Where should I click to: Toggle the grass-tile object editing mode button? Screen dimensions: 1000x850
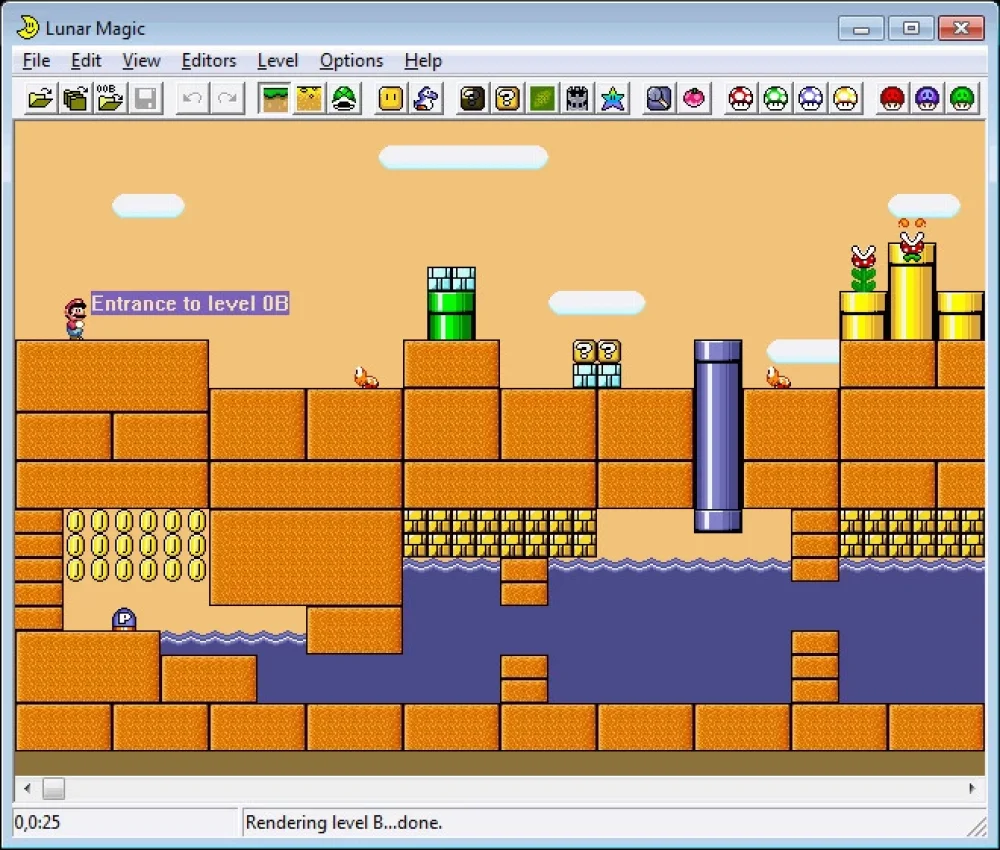pos(275,99)
